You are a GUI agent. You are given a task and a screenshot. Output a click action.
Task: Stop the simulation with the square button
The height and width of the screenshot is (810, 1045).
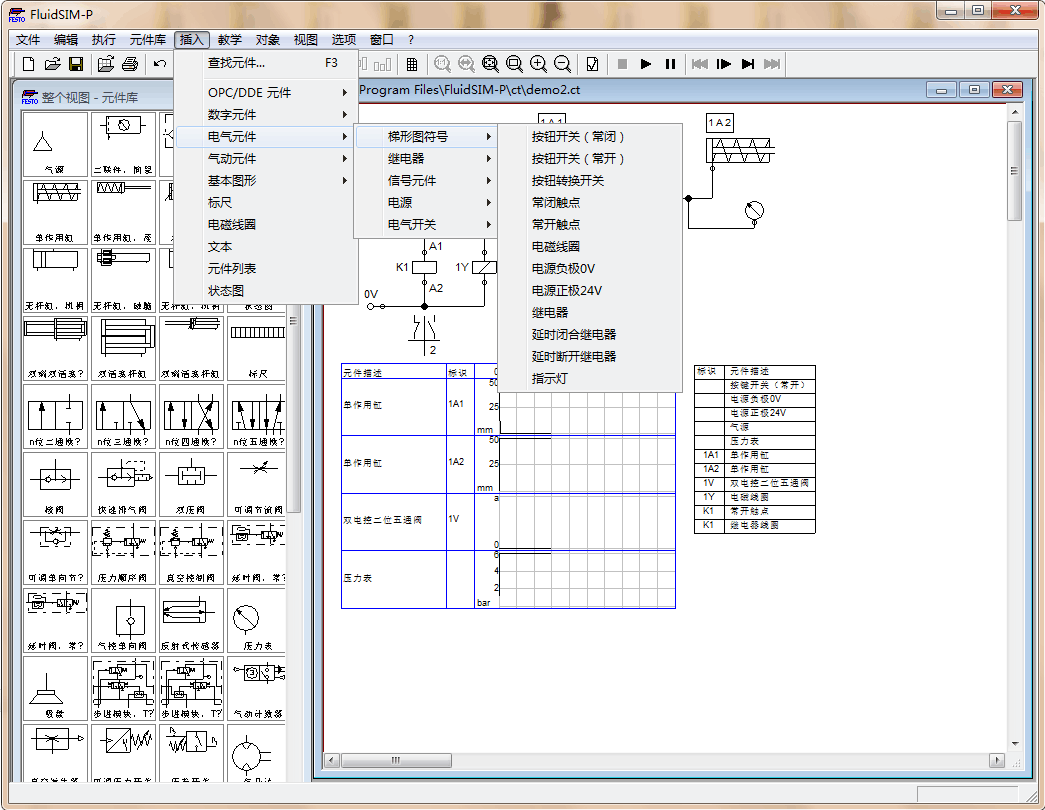pos(622,64)
